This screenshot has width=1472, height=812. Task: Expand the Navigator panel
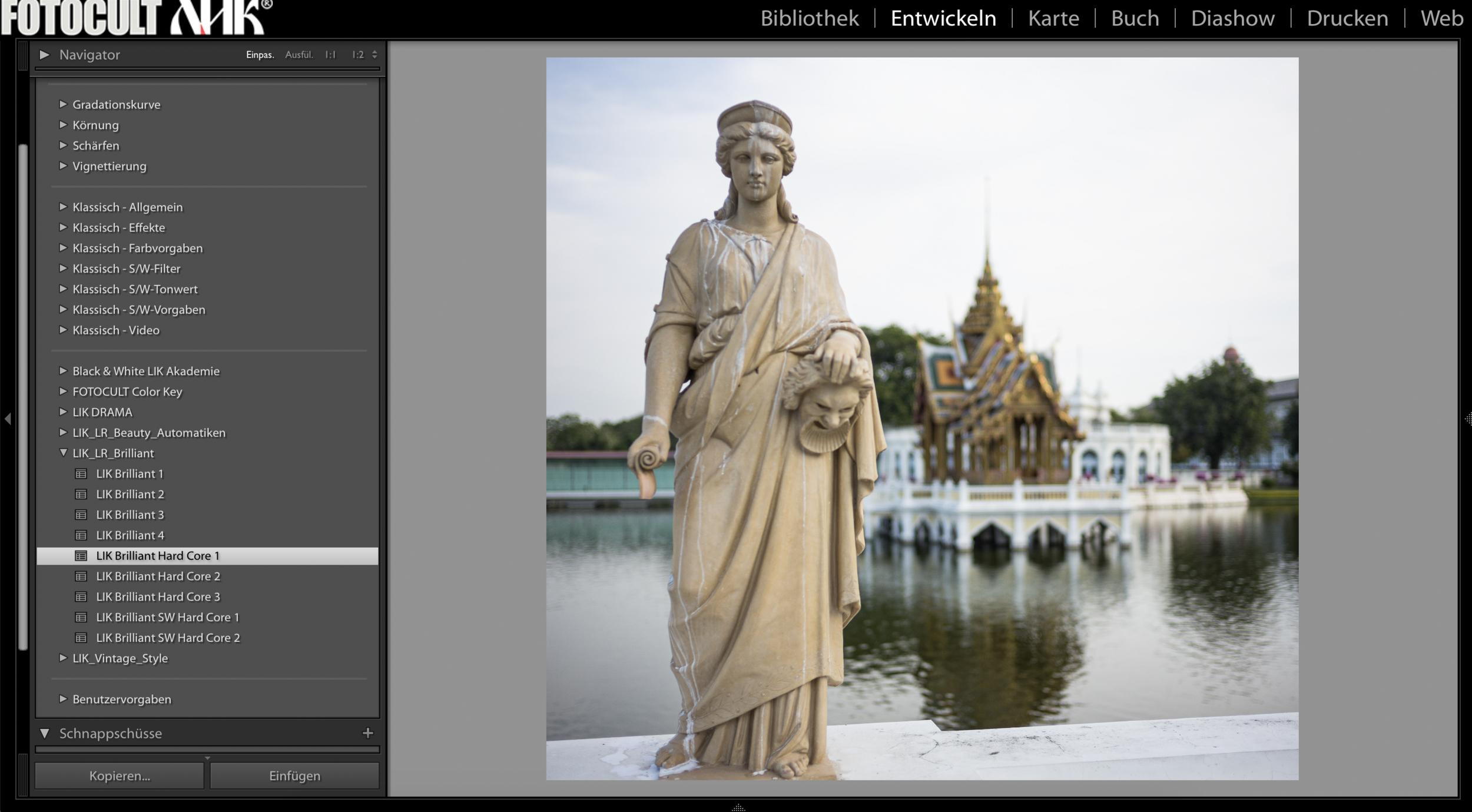pyautogui.click(x=44, y=55)
